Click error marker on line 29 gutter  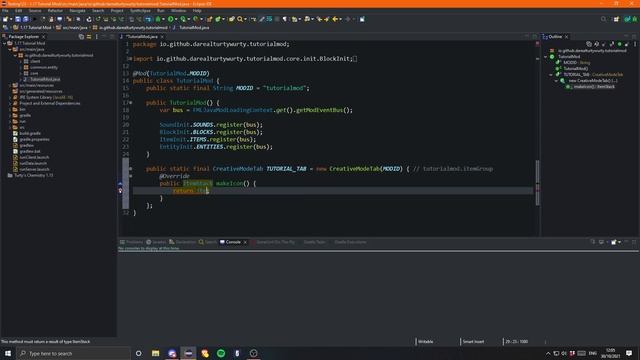click(120, 191)
